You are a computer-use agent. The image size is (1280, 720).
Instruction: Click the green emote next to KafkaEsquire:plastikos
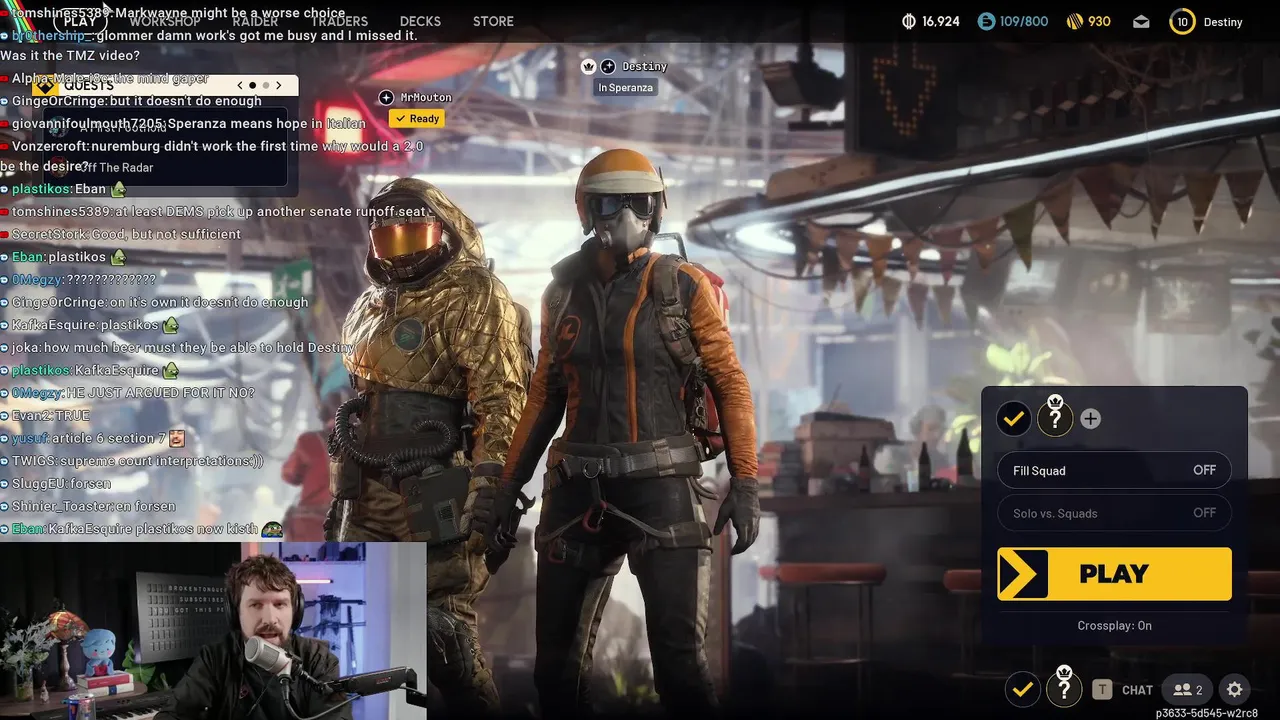171,325
